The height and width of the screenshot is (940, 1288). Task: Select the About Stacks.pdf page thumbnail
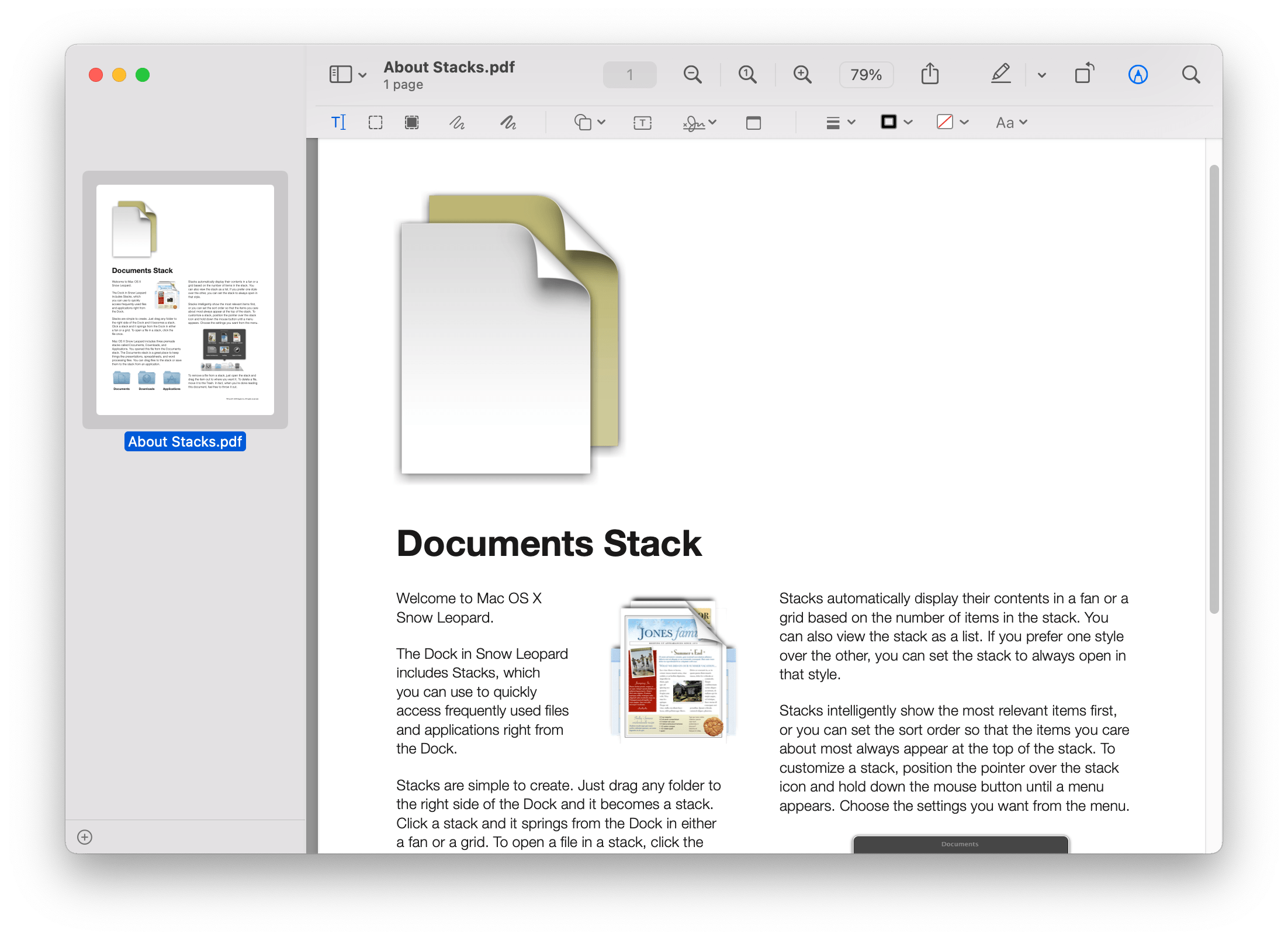[x=185, y=299]
